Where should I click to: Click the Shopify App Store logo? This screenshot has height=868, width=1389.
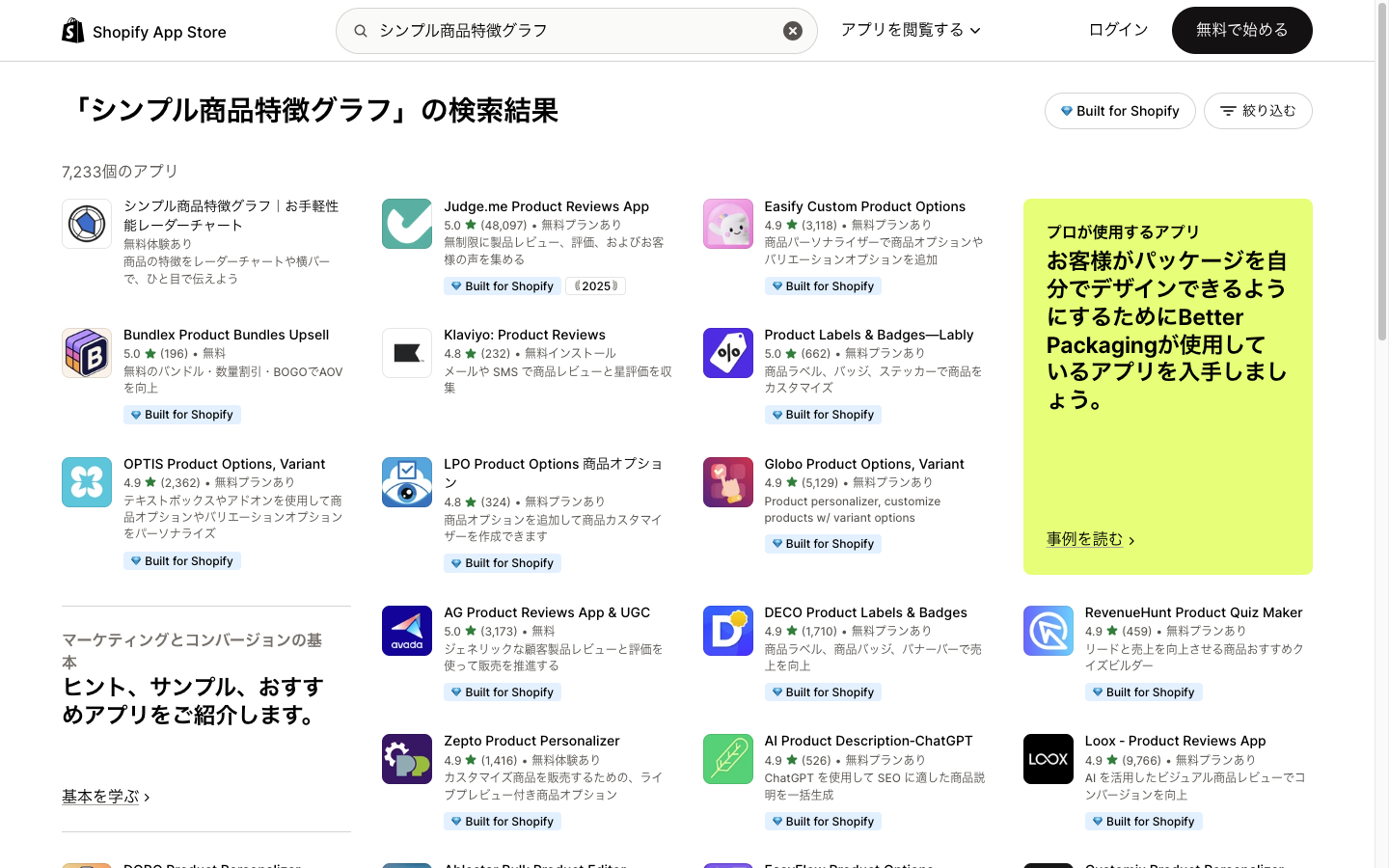(x=144, y=31)
